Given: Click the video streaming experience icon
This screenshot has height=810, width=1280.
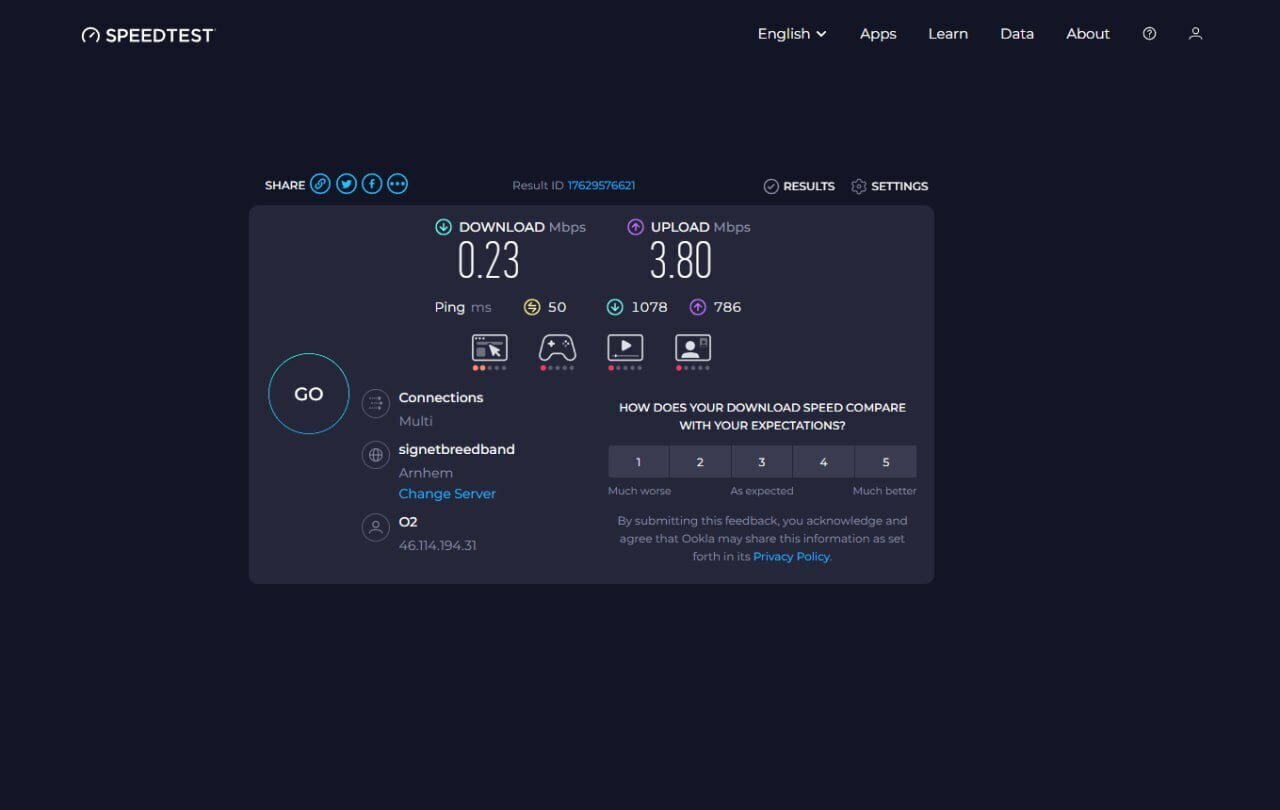Looking at the screenshot, I should (625, 348).
